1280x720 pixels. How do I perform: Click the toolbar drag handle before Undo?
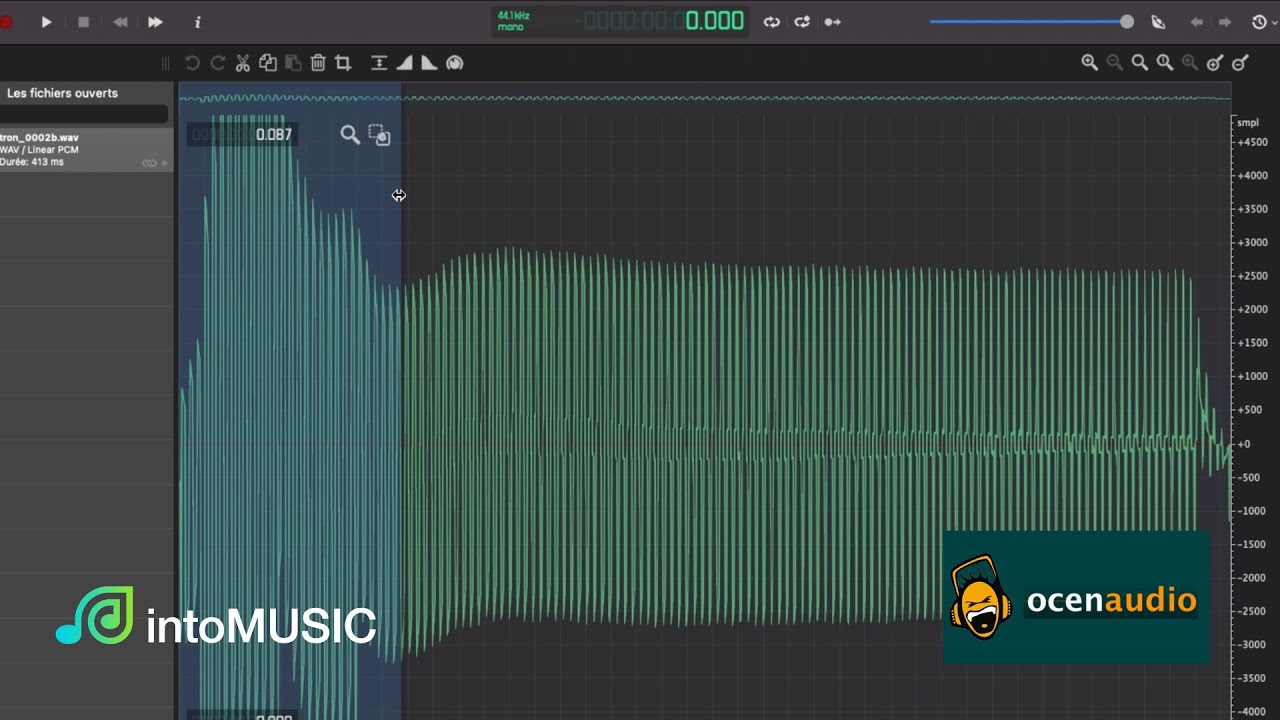[166, 63]
